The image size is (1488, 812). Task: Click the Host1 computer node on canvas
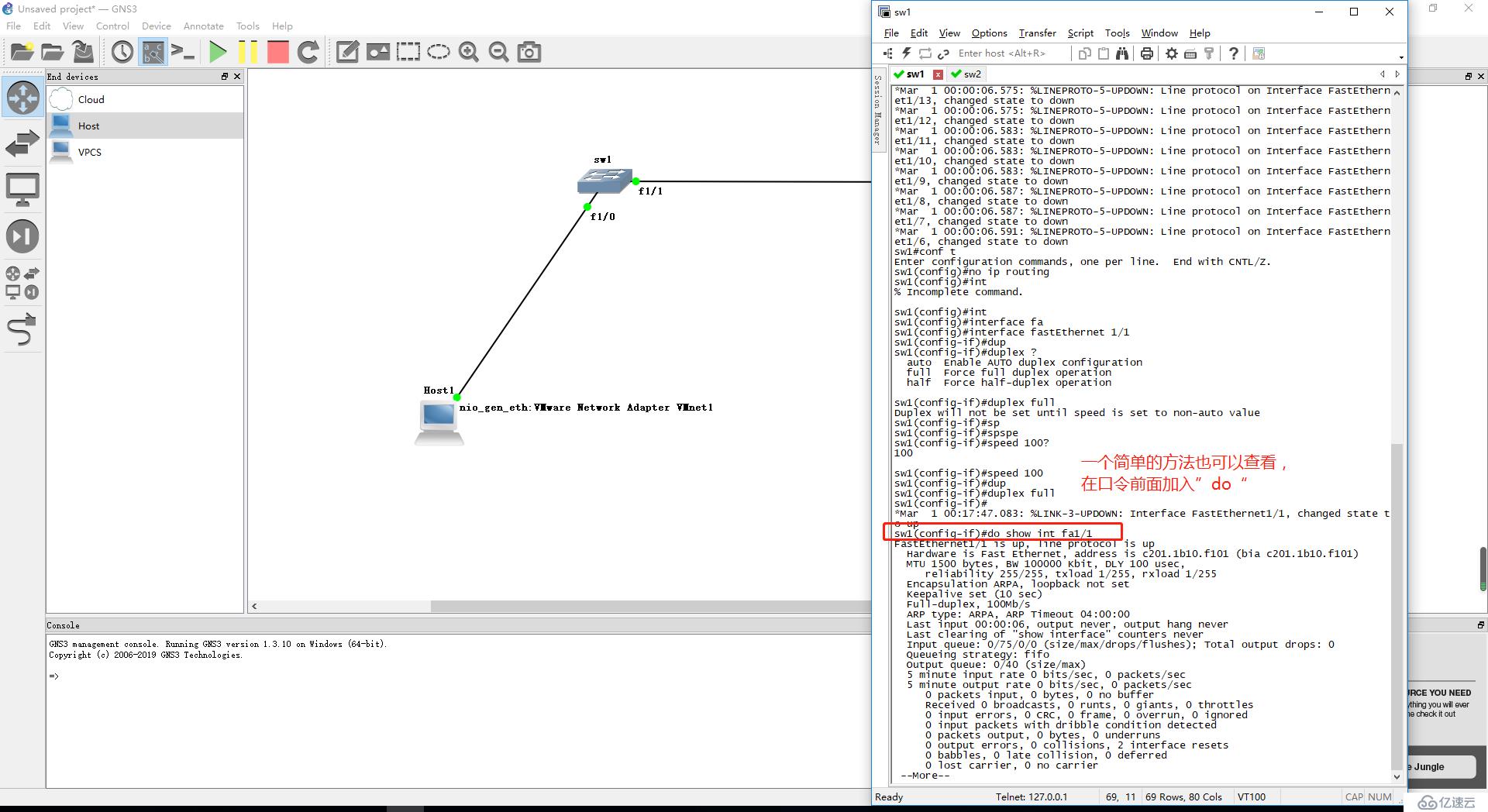tap(439, 424)
